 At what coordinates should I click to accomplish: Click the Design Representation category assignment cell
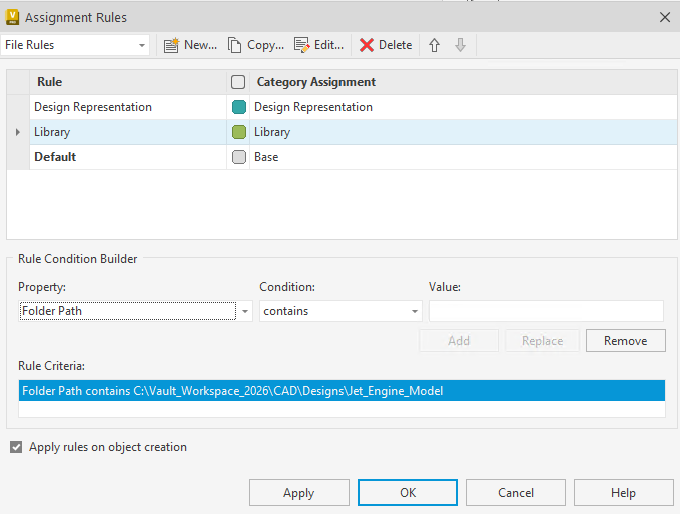click(463, 107)
